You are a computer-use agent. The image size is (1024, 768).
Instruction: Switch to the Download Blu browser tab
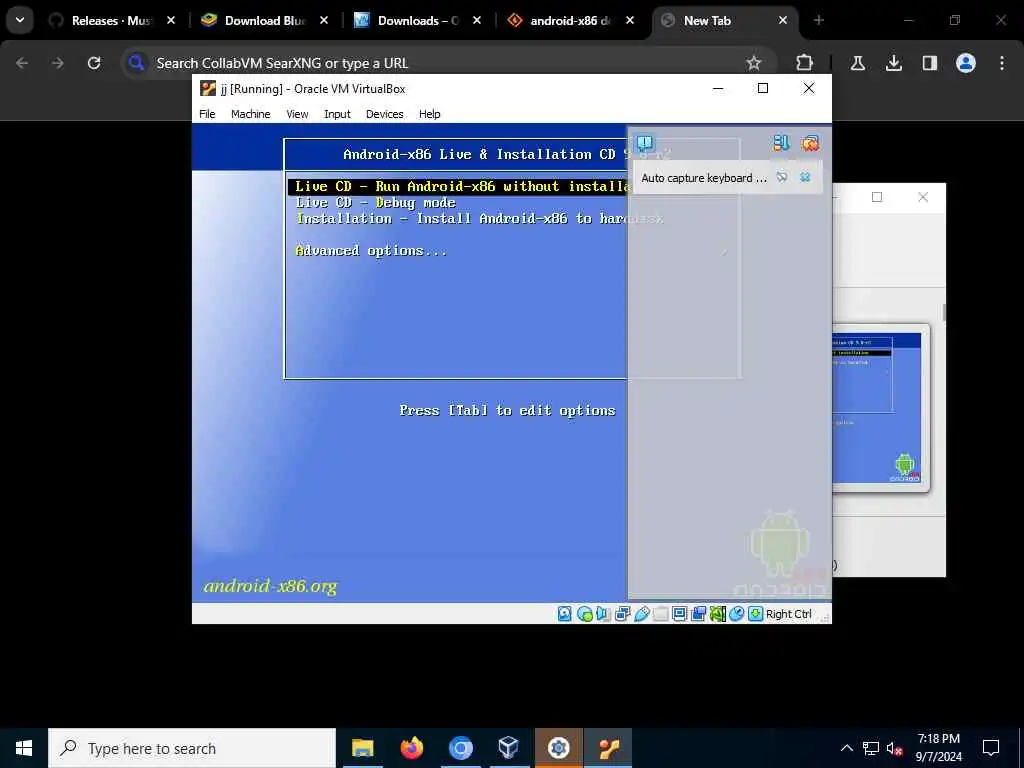[264, 20]
